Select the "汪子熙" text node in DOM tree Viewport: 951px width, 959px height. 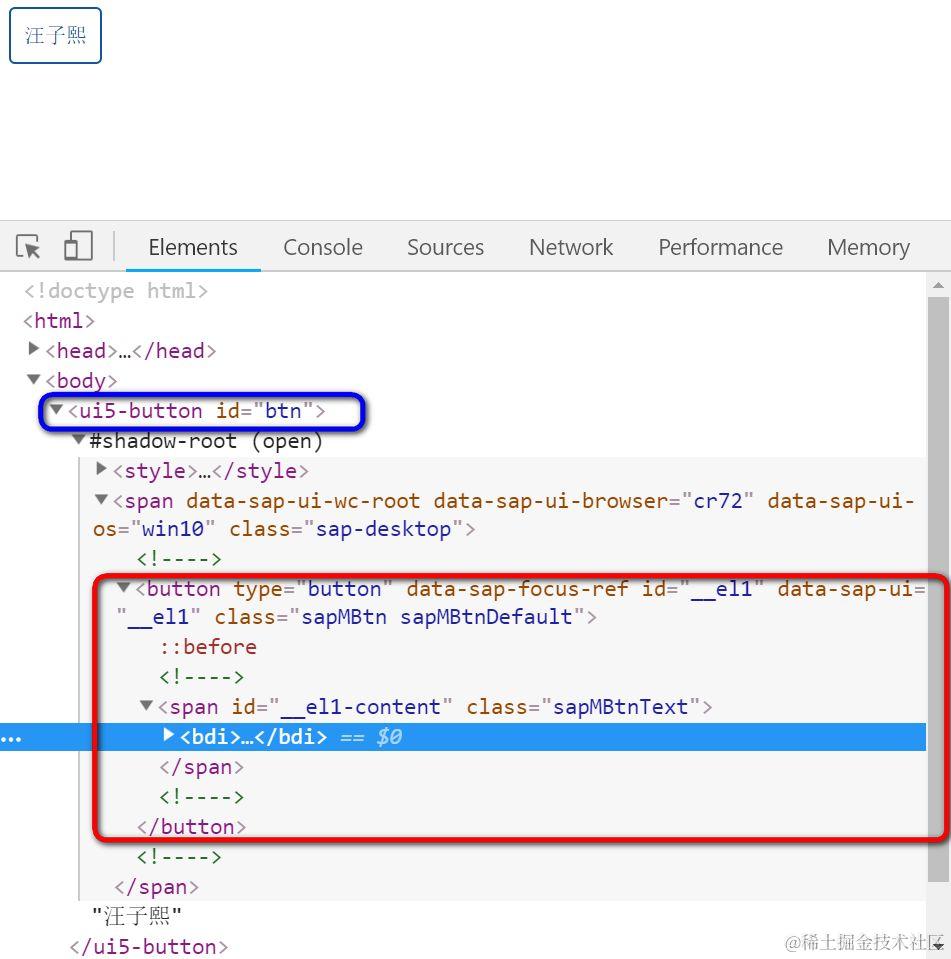point(137,916)
